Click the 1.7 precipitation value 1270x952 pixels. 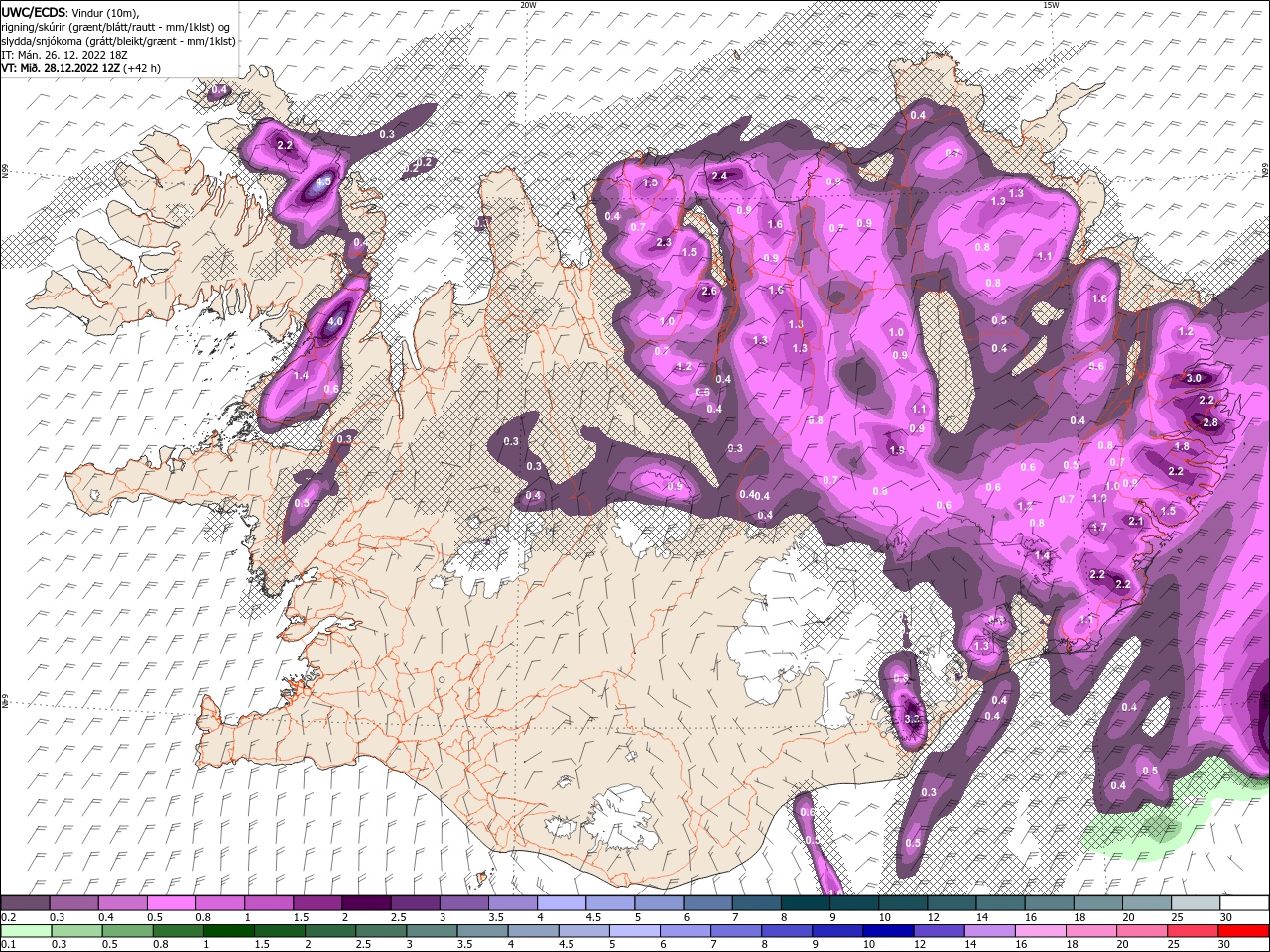click(1098, 528)
